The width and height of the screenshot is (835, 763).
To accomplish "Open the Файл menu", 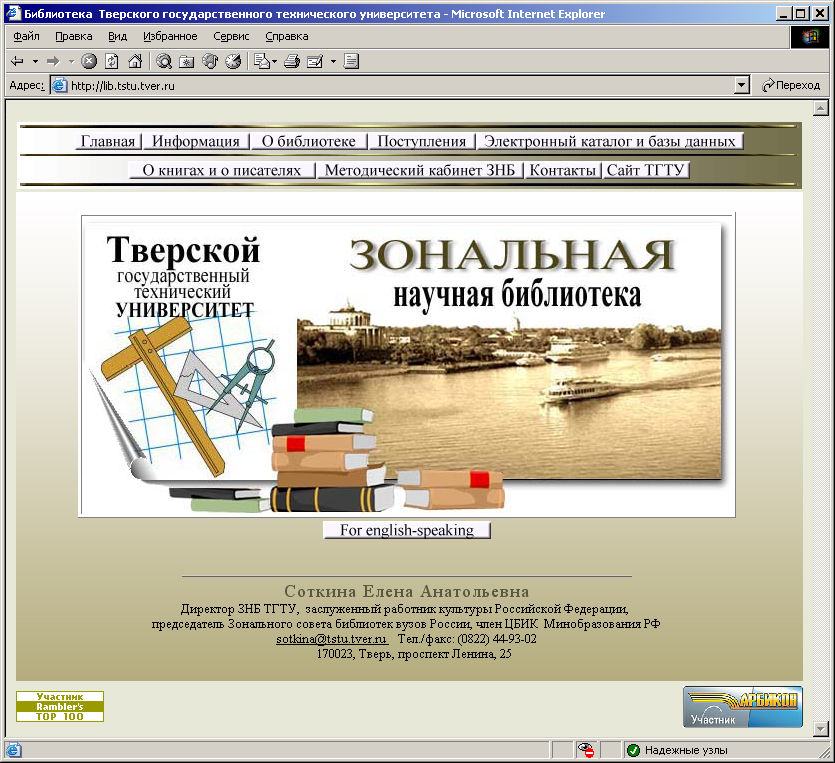I will tap(27, 36).
